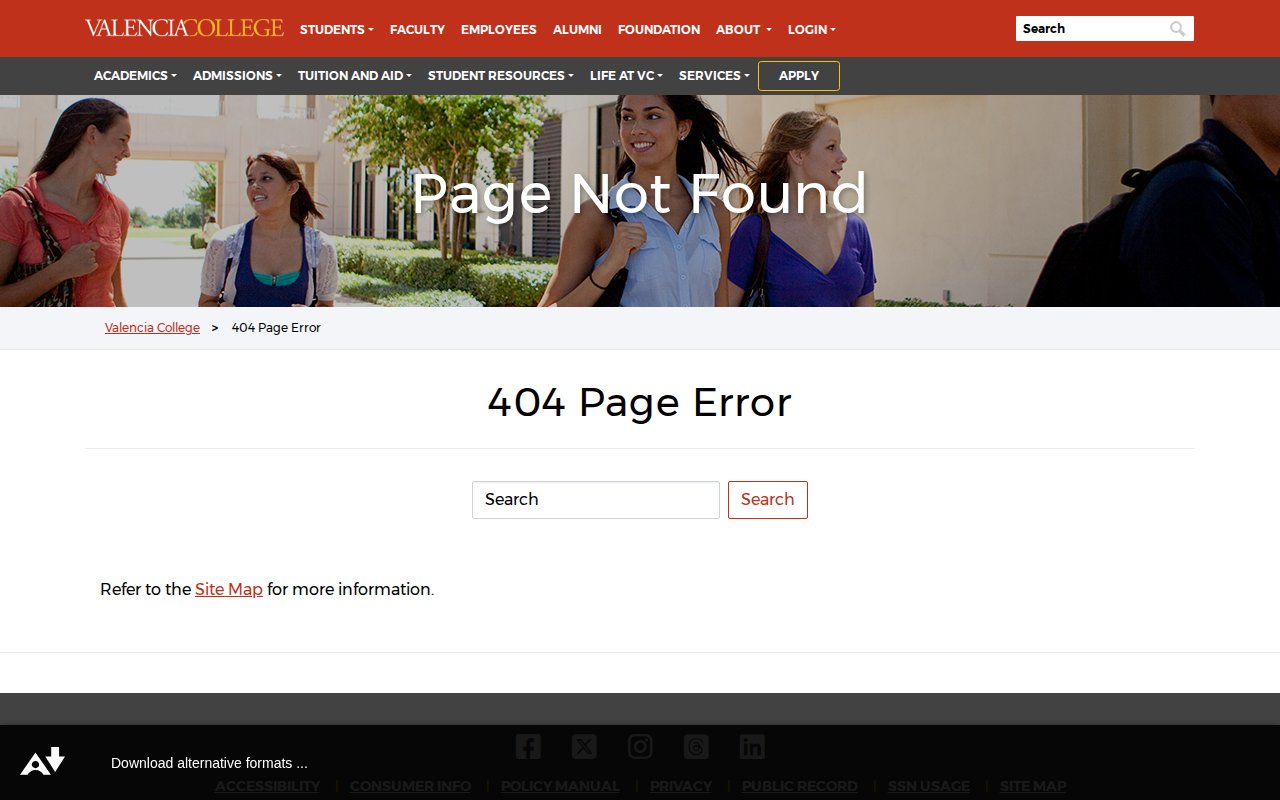Open the Academics dropdown menu
This screenshot has width=1280, height=800.
(x=135, y=76)
